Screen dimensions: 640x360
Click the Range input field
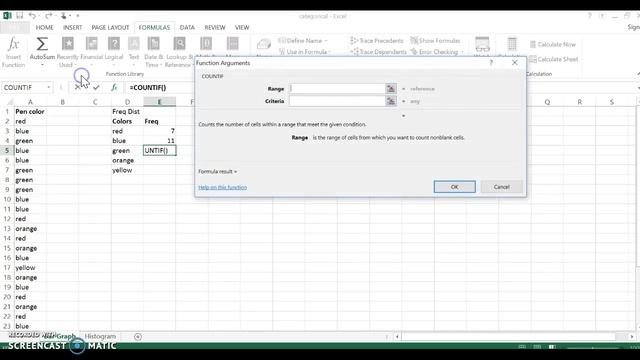(337, 89)
